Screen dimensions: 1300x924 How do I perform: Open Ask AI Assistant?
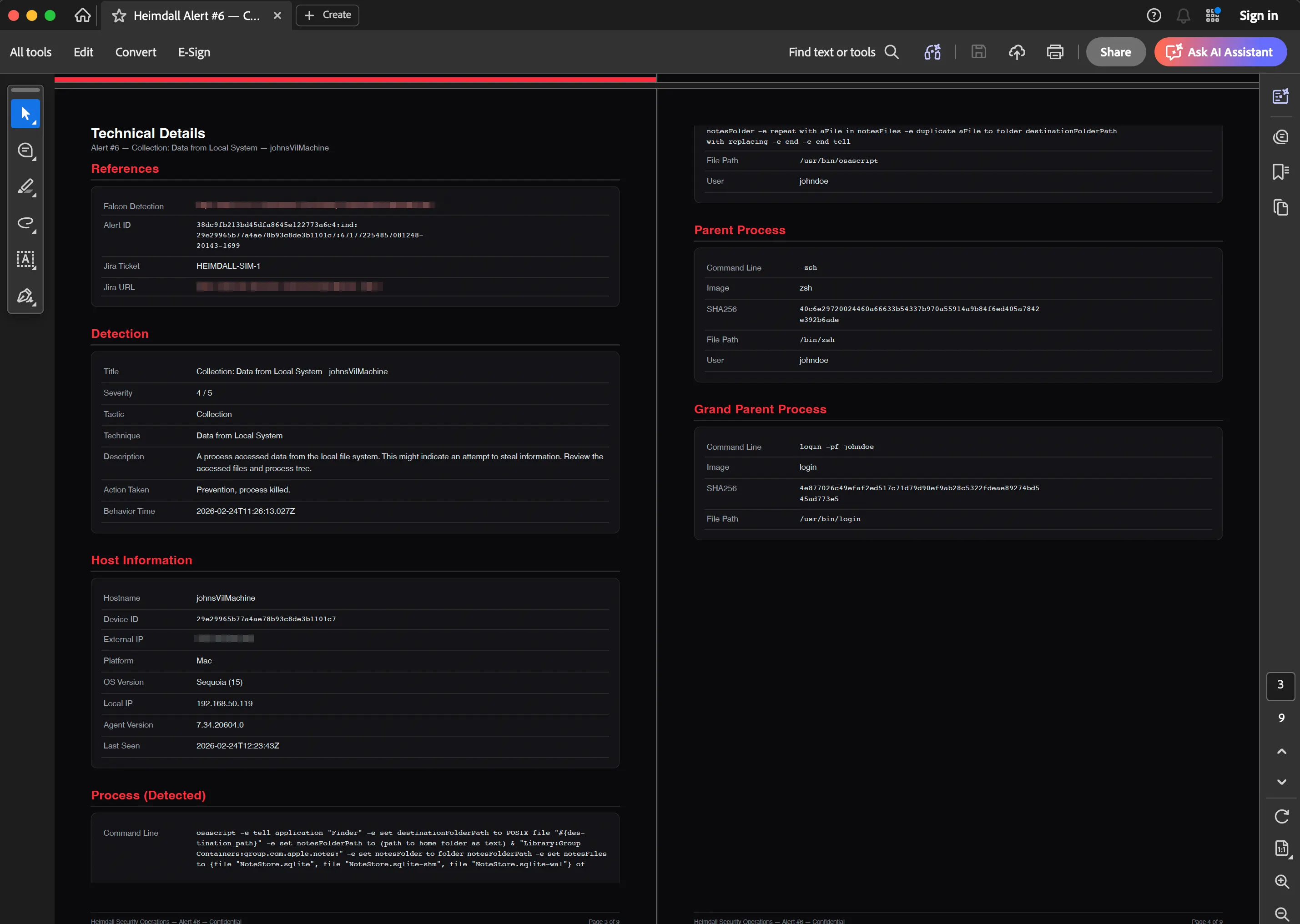pyautogui.click(x=1220, y=52)
